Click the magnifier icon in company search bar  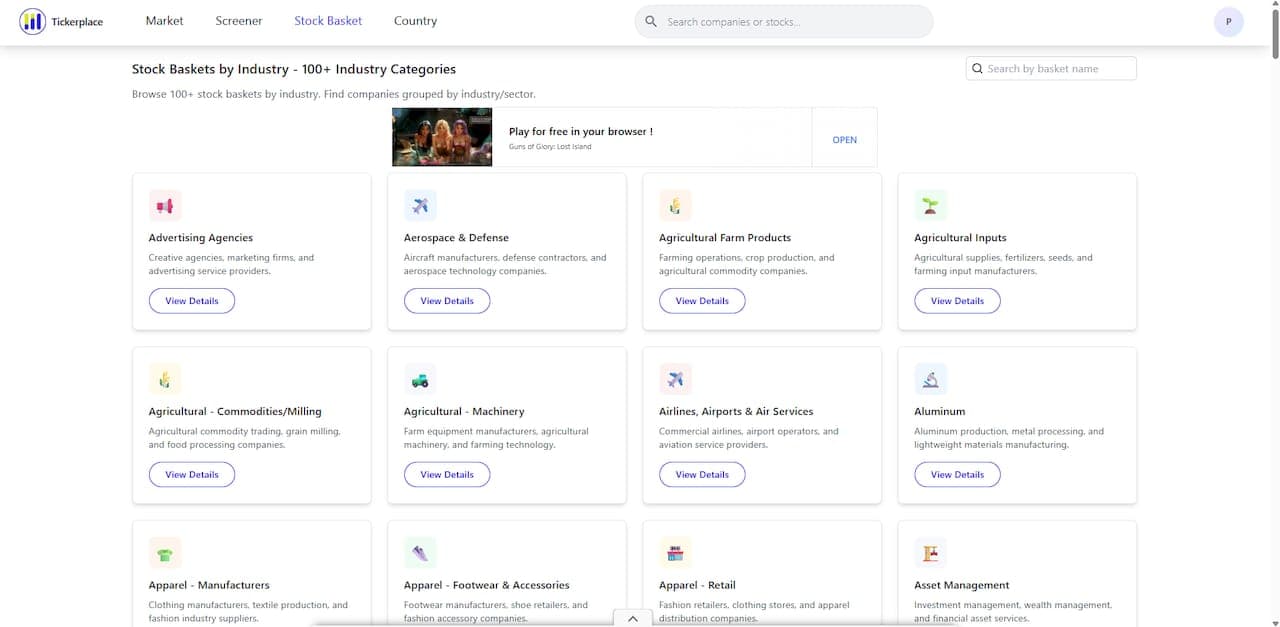tap(651, 21)
